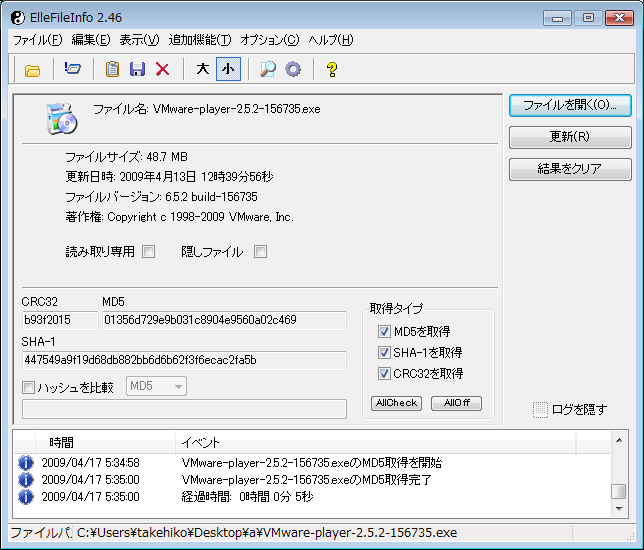Viewport: 644px width, 550px height.
Task: Click the magnifying glass search icon
Action: 268,69
